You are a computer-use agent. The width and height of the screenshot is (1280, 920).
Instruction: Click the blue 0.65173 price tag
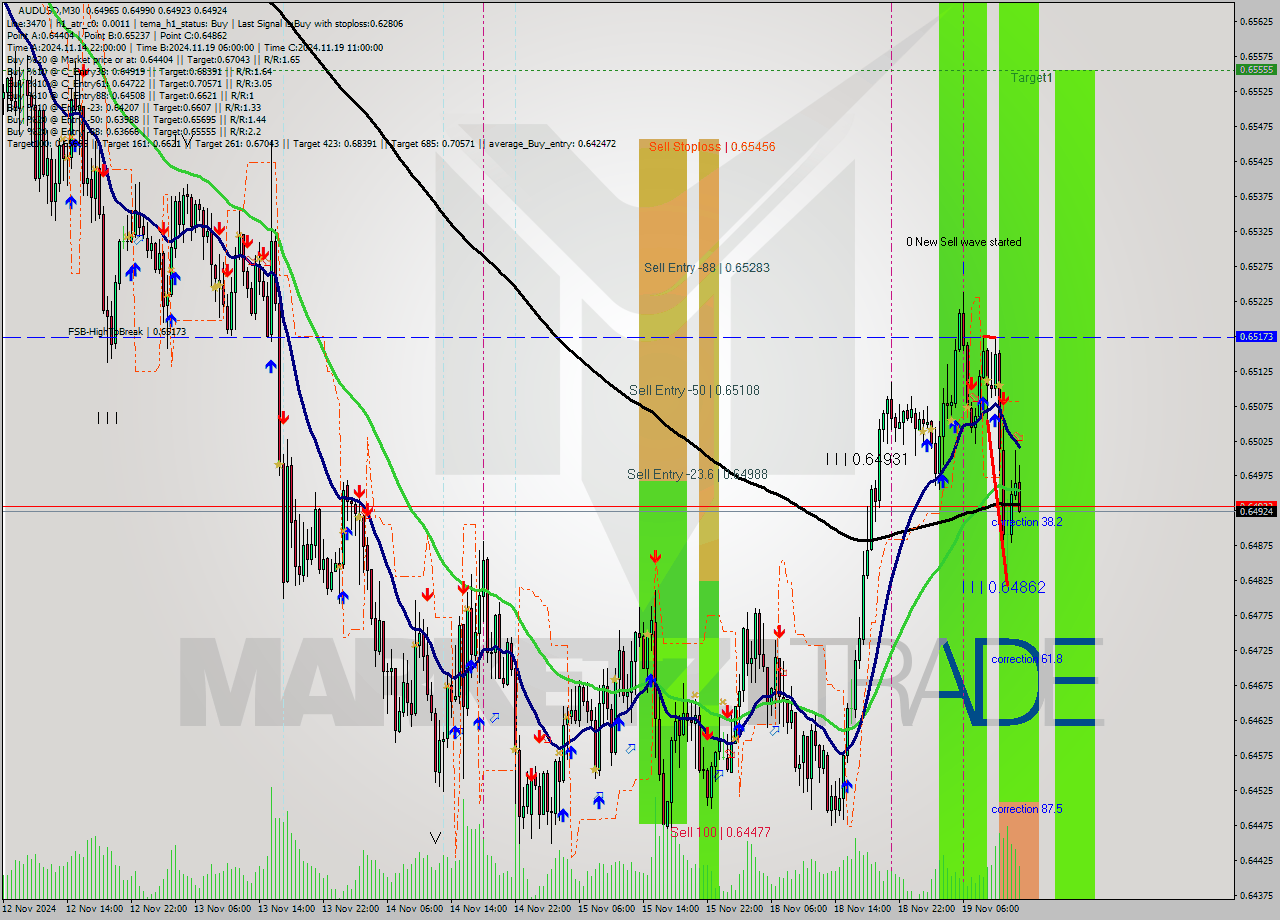click(x=1256, y=337)
